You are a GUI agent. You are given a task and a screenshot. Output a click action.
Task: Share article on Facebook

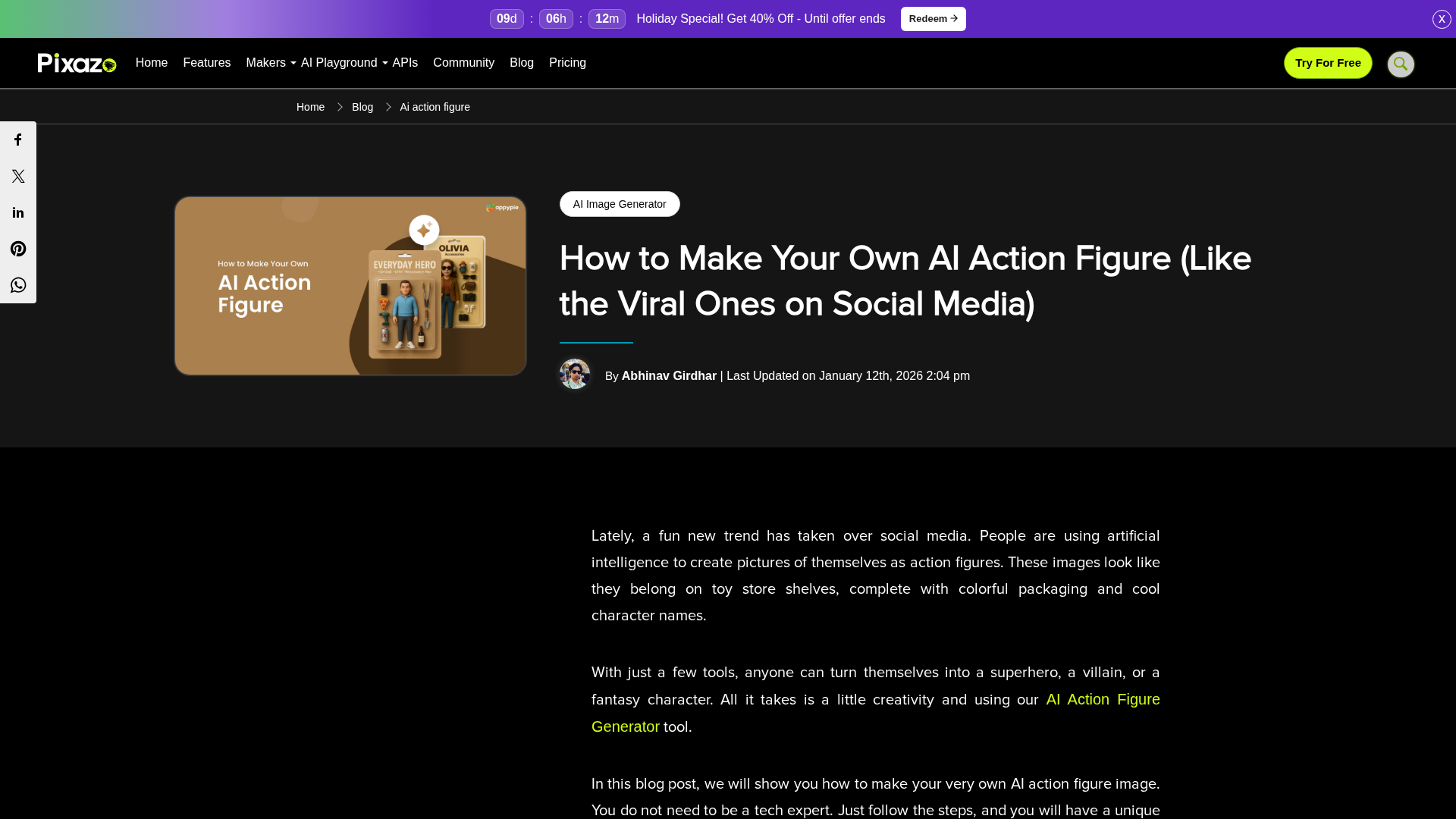pos(18,140)
